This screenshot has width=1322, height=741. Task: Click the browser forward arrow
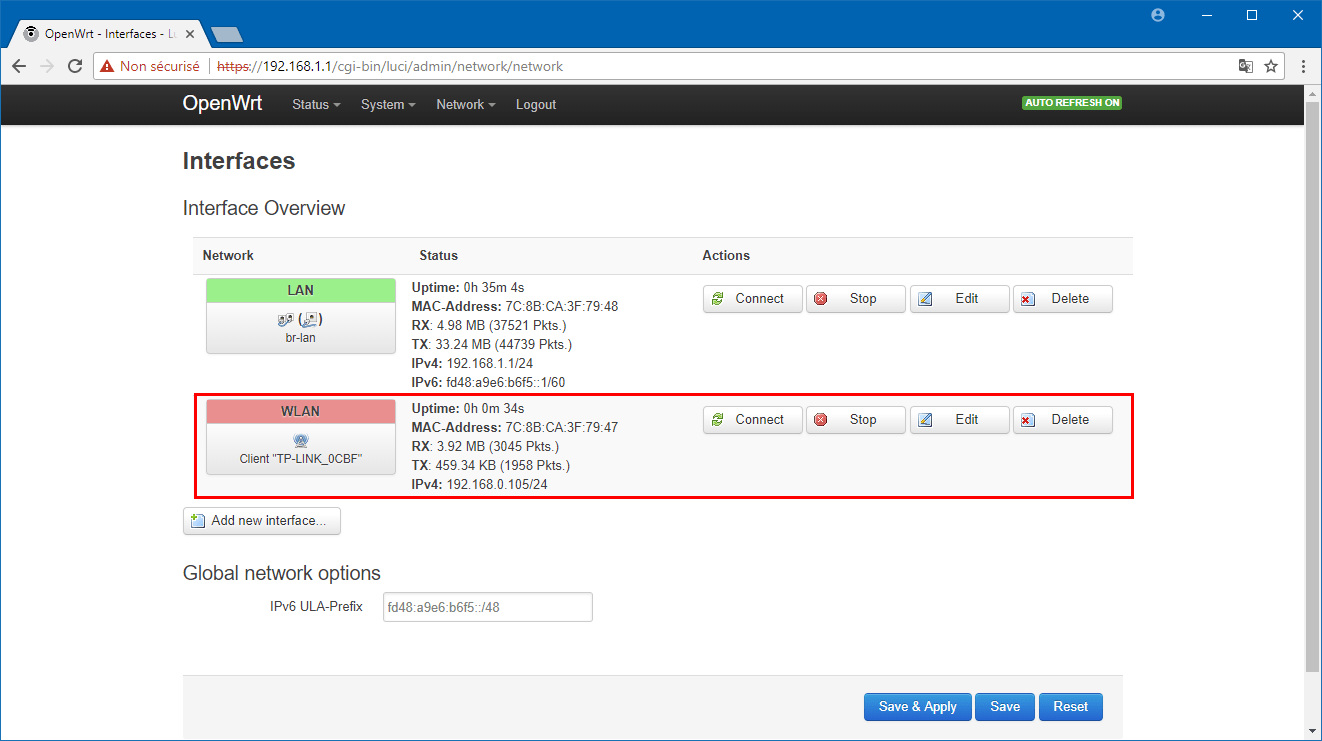[x=46, y=66]
